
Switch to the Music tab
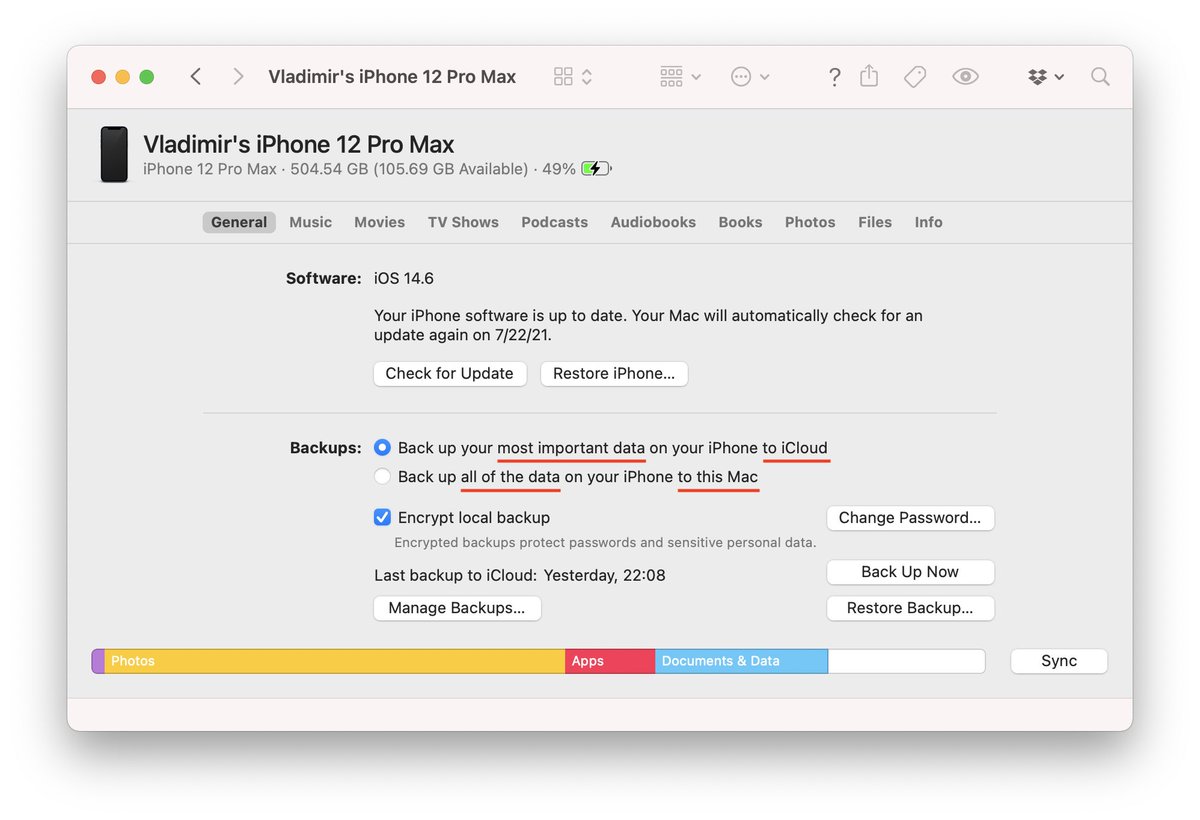(x=310, y=222)
